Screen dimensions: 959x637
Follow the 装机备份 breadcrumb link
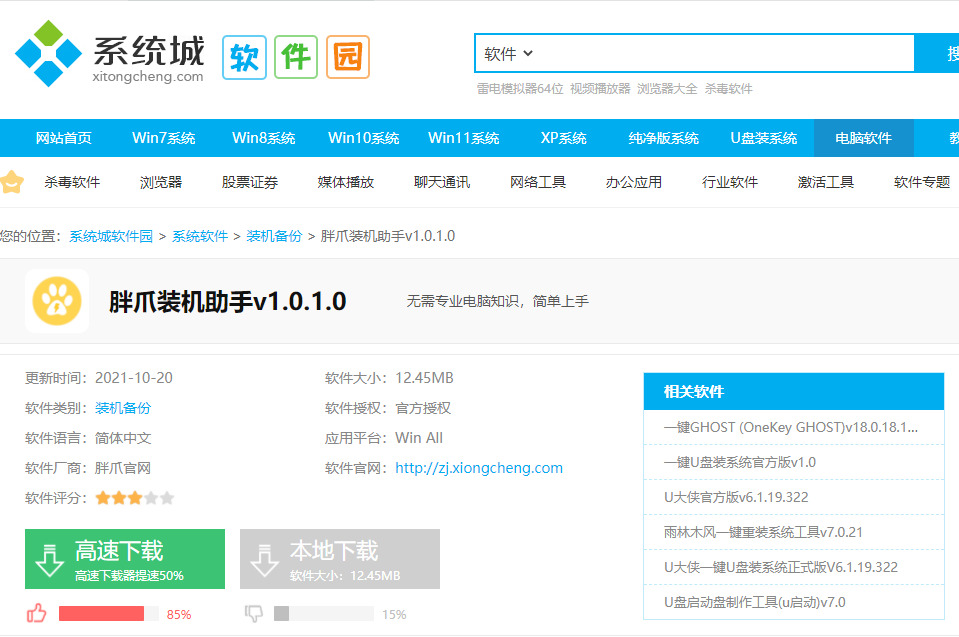(x=274, y=237)
